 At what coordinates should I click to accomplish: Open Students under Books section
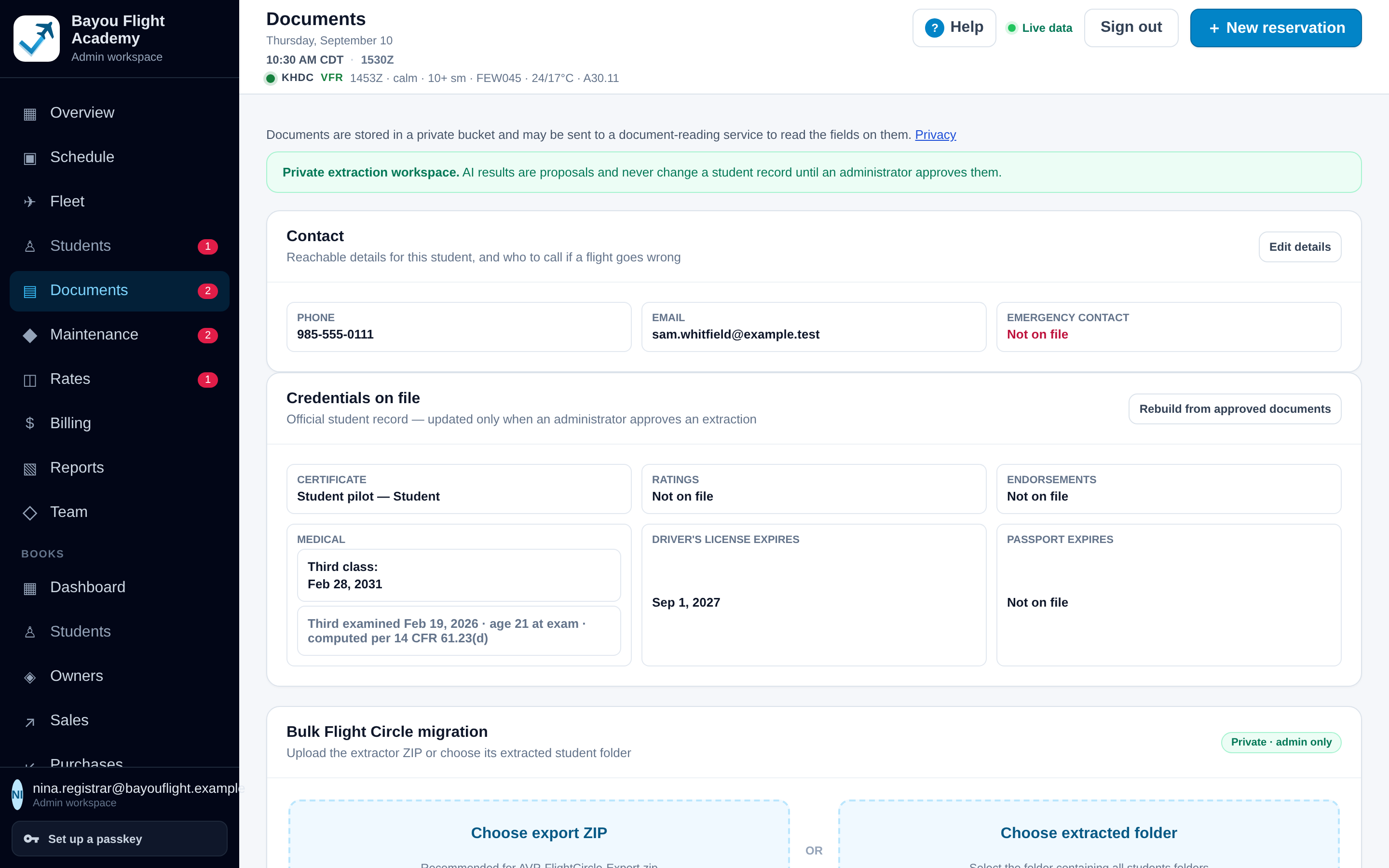[120, 632]
